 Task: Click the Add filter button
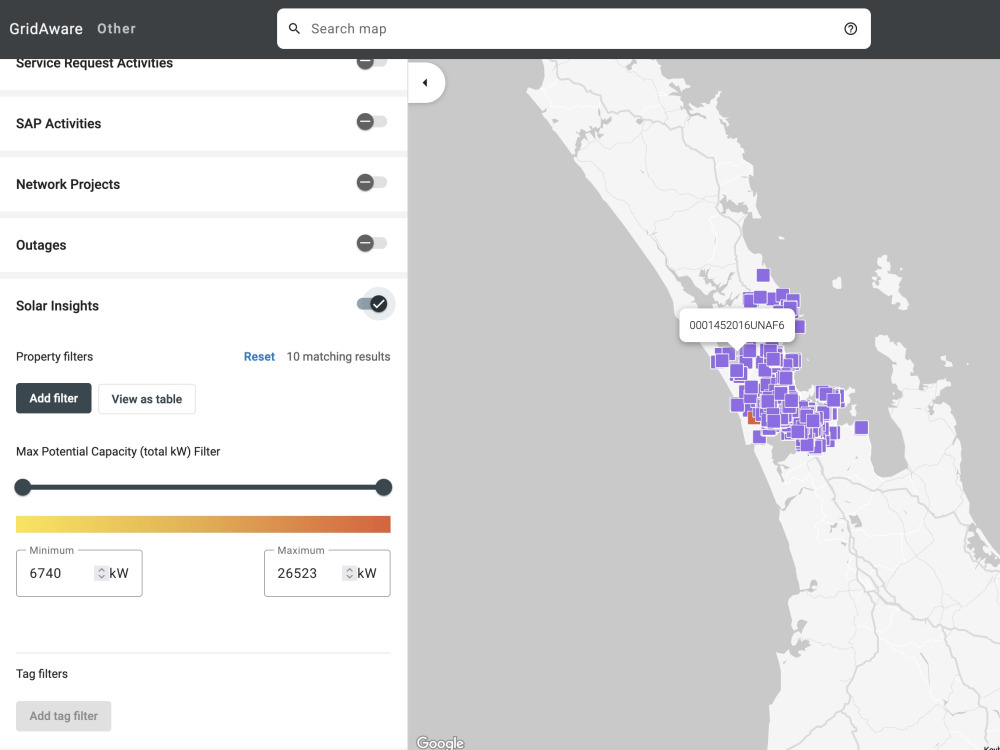tap(54, 398)
